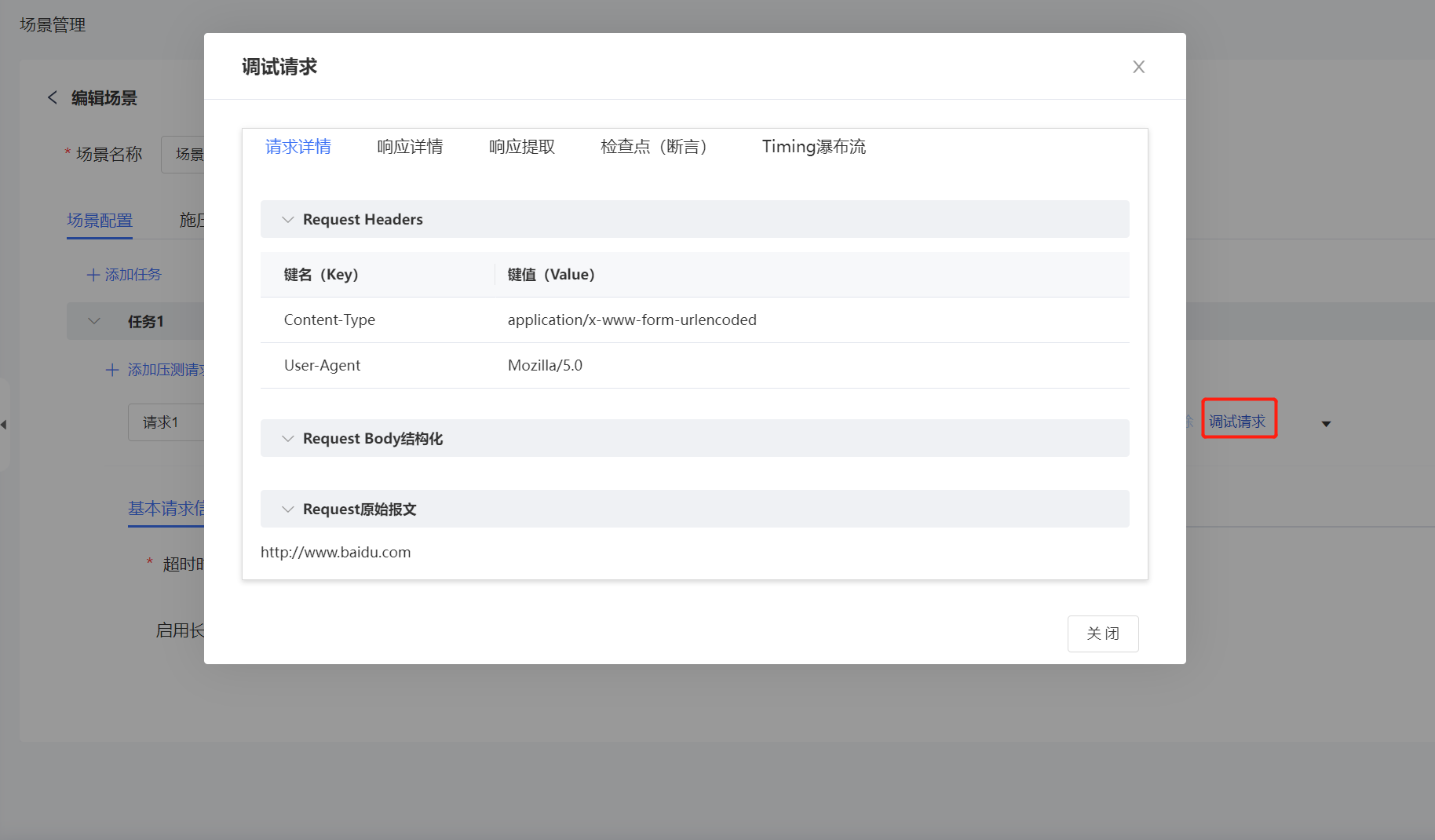
Task: Click the 关闭 button
Action: (x=1102, y=634)
